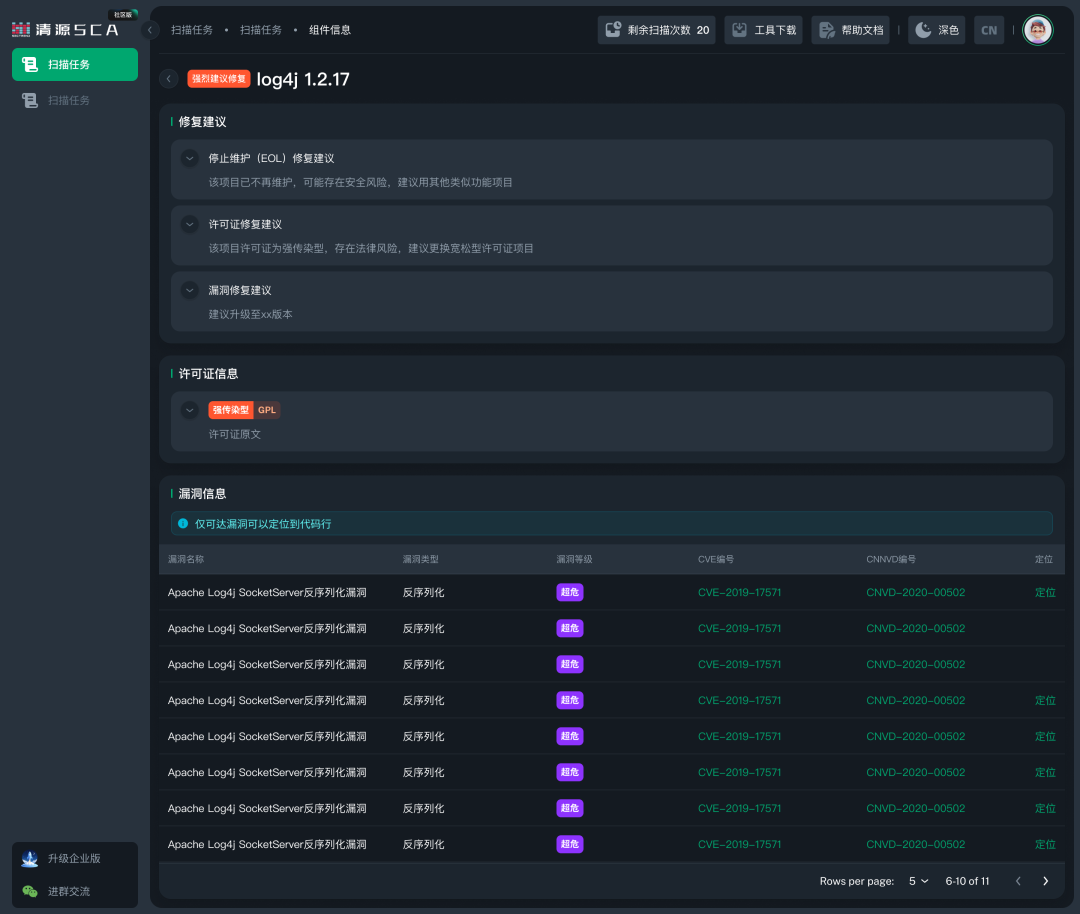1080x914 pixels.
Task: Go to second 扫描任务 breadcrumb
Action: [x=260, y=30]
